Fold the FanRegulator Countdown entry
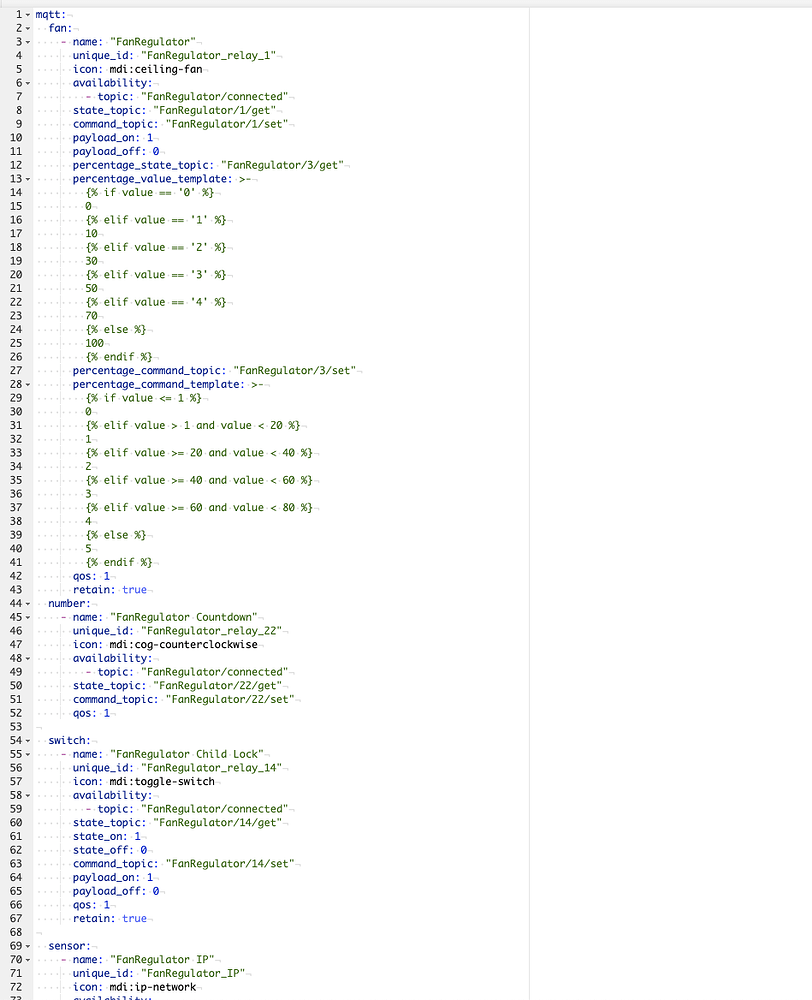 [28, 617]
